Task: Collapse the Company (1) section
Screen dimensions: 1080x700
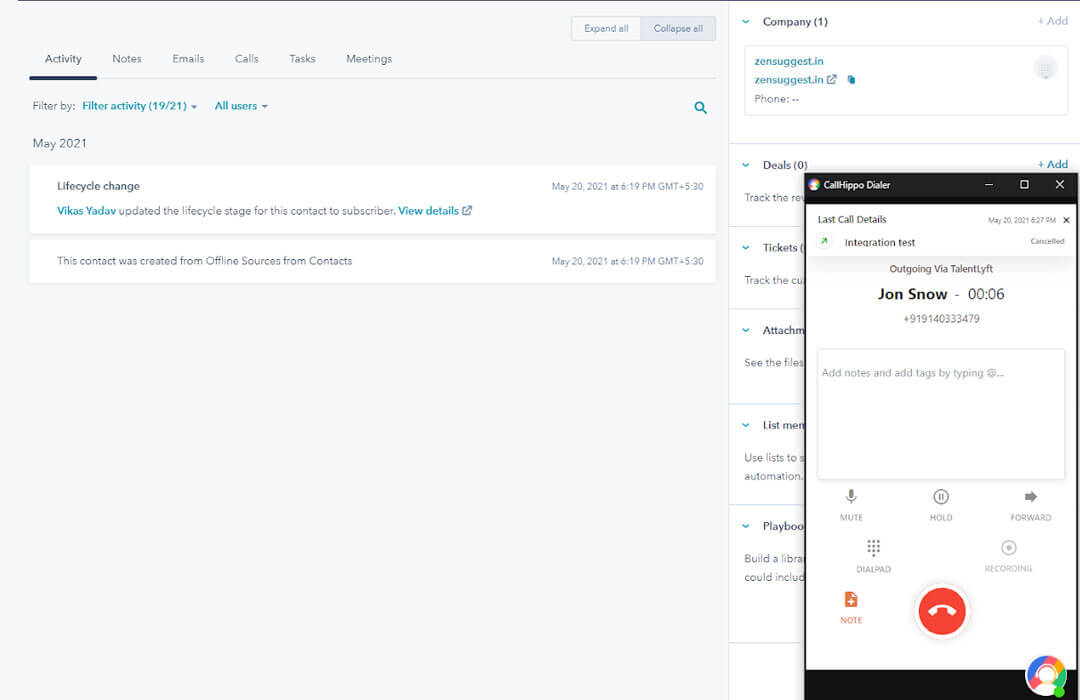Action: tap(745, 22)
